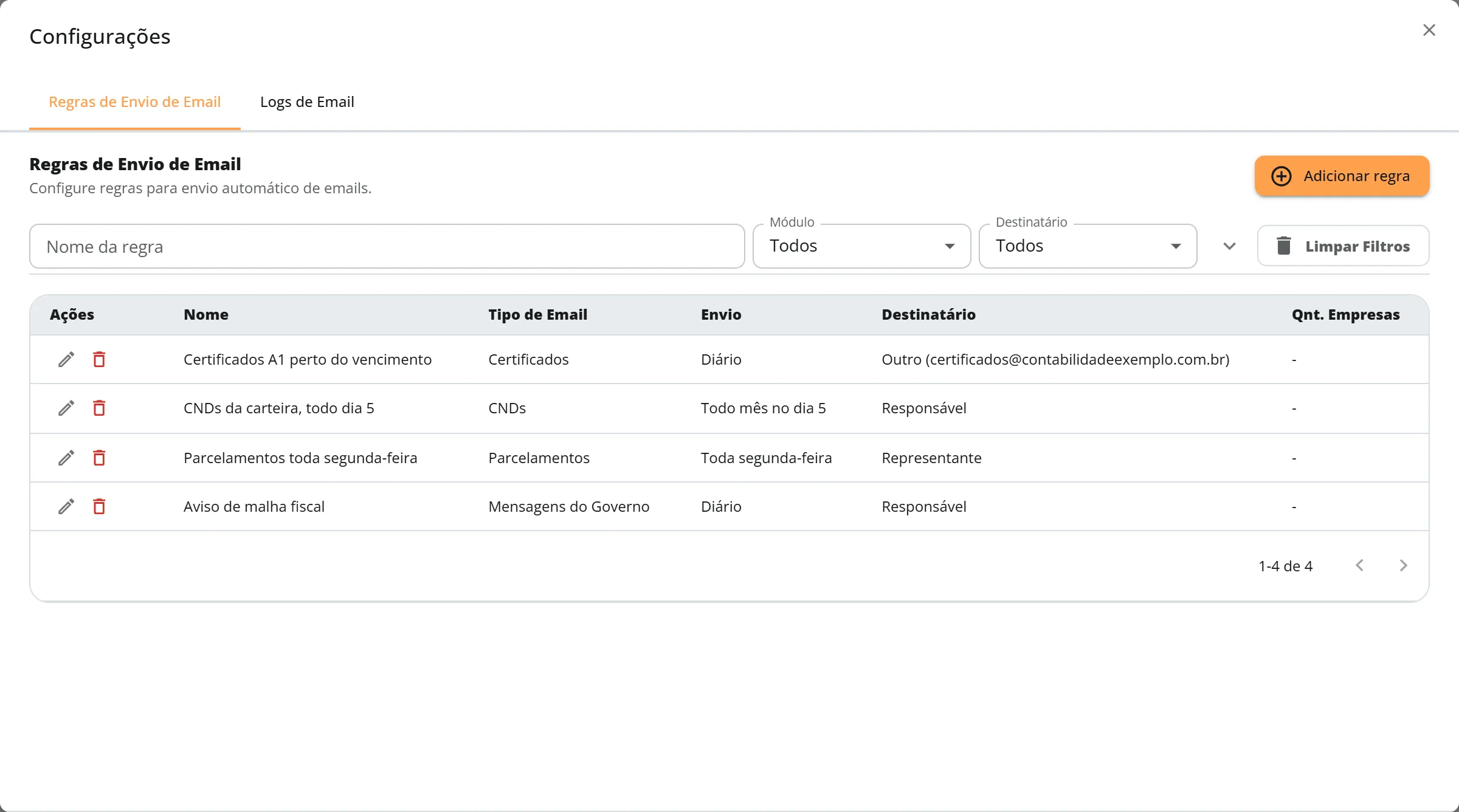Image resolution: width=1459 pixels, height=812 pixels.
Task: Select the Todo mês no dia 5 cell
Action: click(x=764, y=408)
